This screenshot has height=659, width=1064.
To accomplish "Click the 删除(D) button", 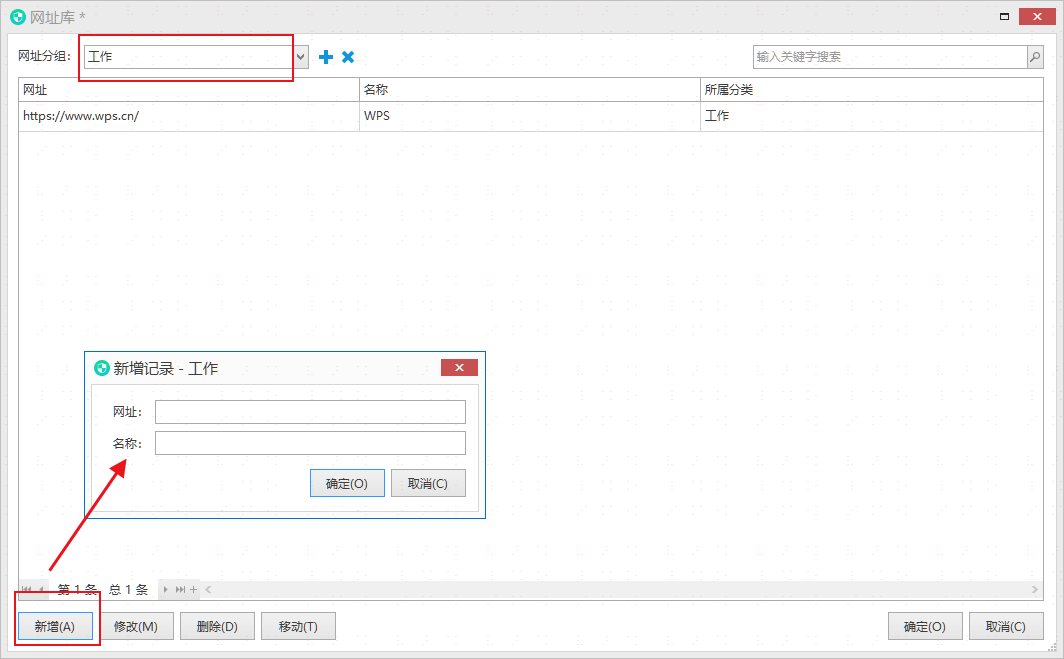I will (217, 626).
